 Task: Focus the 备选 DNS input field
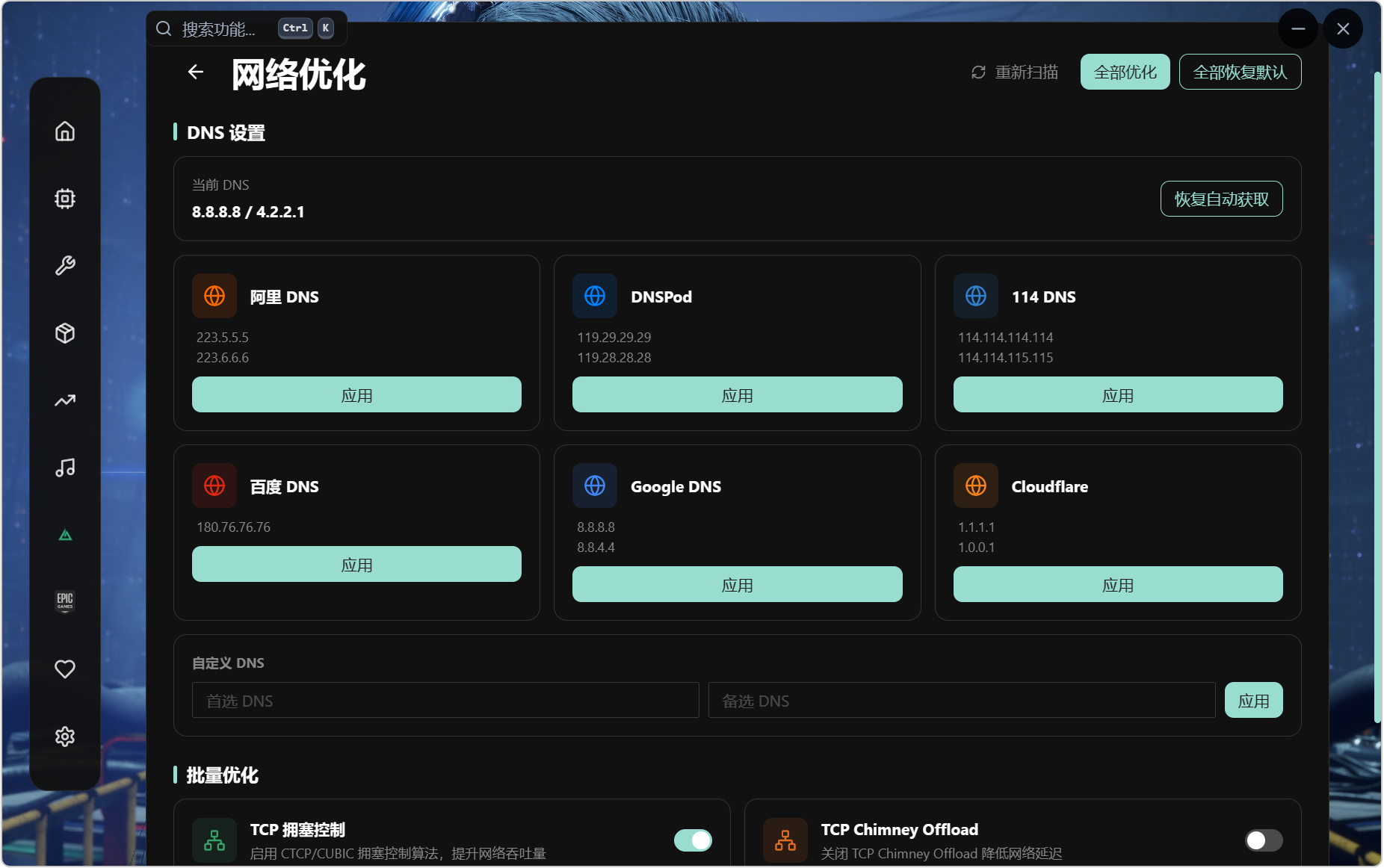coord(962,701)
